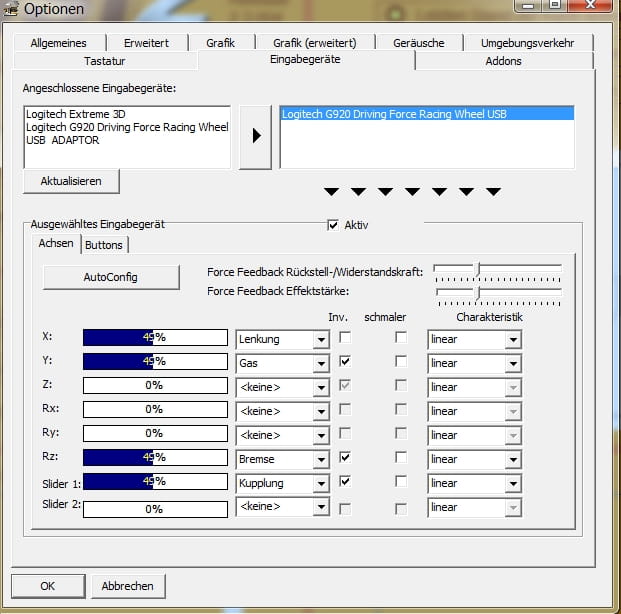Switch to the Grafik (erweitert) tab
This screenshot has width=621, height=614.
313,43
